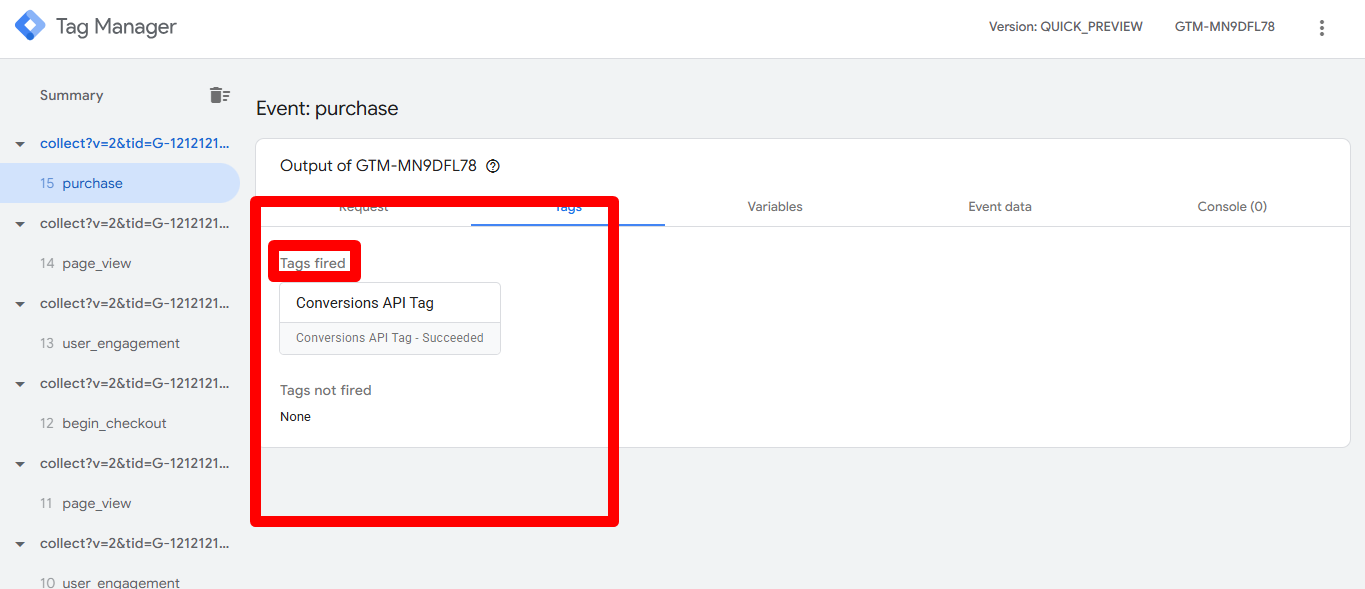This screenshot has width=1365, height=589.
Task: Select the Request tab
Action: tap(363, 206)
